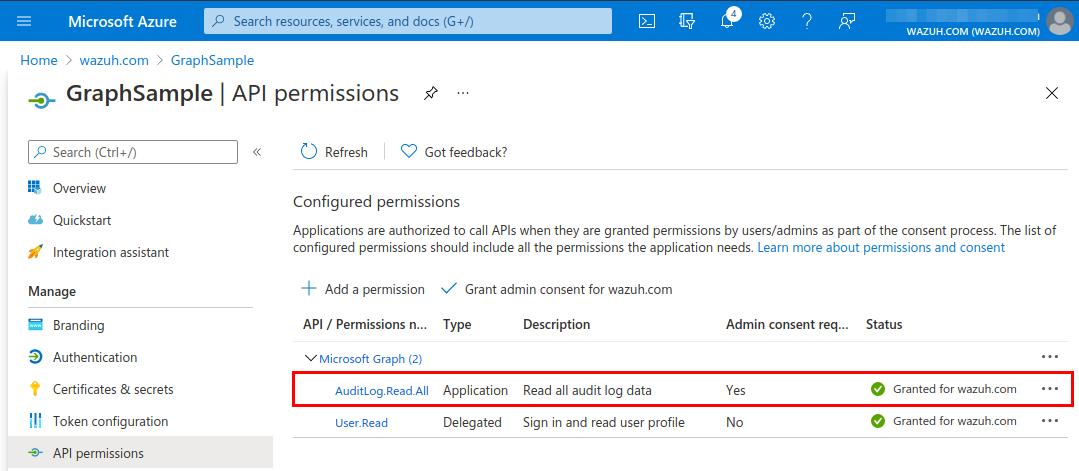Open the User.Read permission link

361,423
